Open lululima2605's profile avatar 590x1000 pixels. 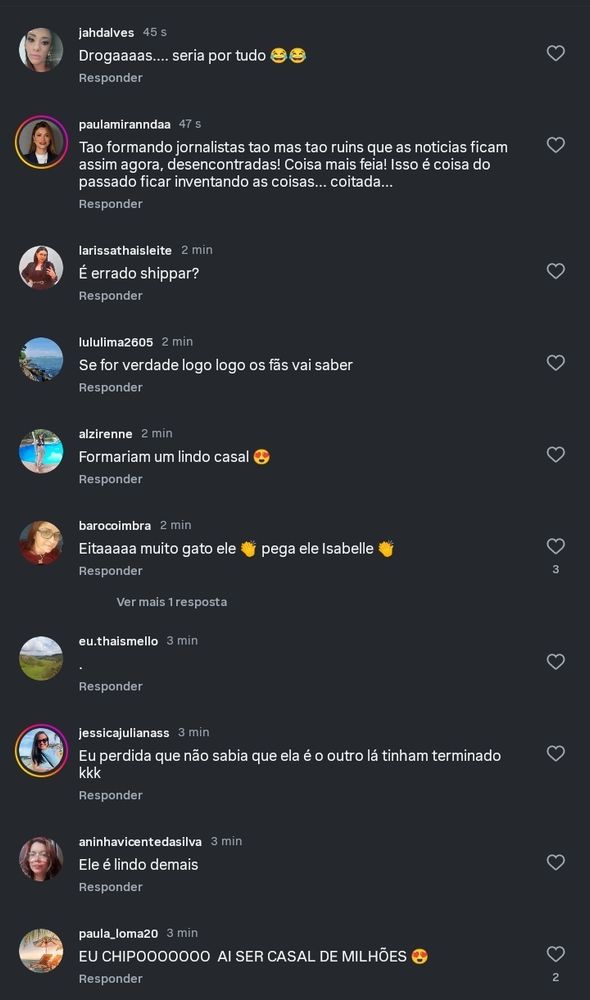pyautogui.click(x=41, y=359)
